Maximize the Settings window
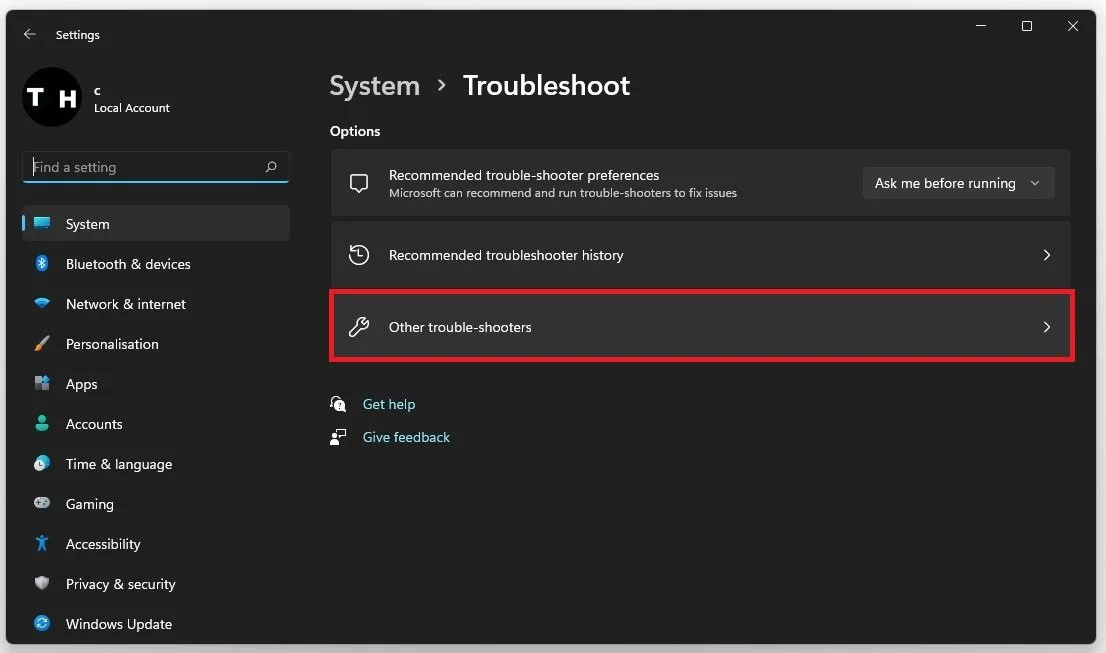Viewport: 1106px width, 653px height. [1027, 26]
